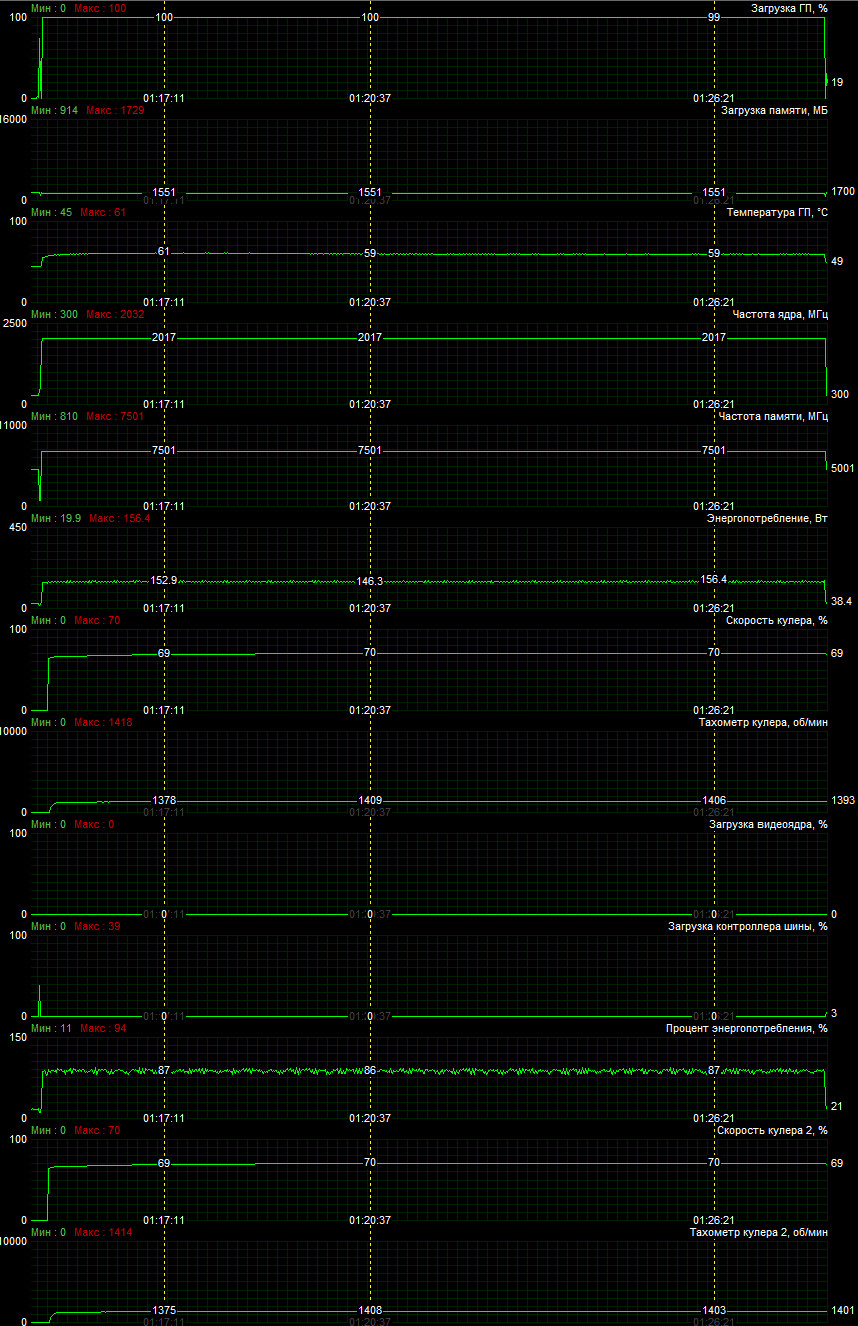The width and height of the screenshot is (858, 1326).
Task: Click the 'Мин : 11' power percent label
Action: [x=52, y=1028]
